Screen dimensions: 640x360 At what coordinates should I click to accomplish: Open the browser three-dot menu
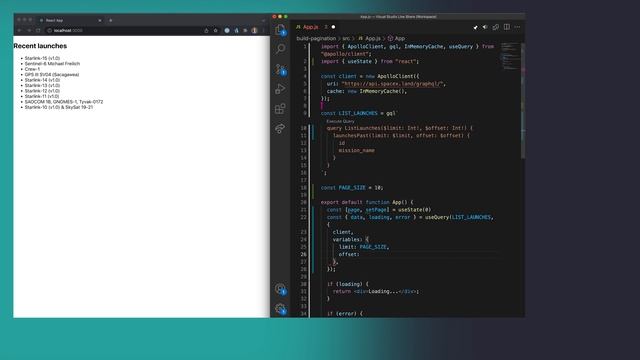[x=263, y=31]
